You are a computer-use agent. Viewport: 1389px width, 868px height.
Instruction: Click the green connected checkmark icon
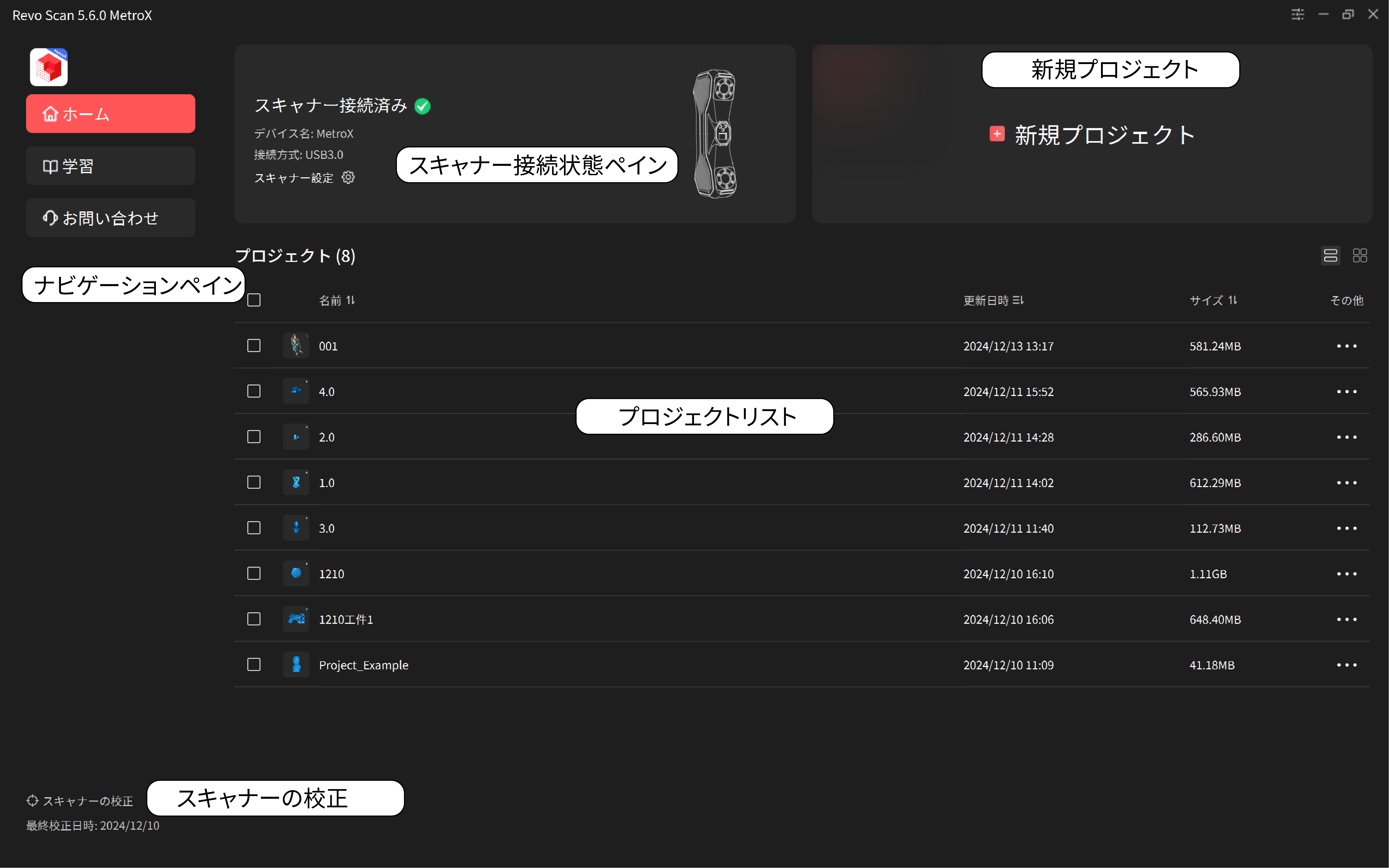[x=423, y=106]
